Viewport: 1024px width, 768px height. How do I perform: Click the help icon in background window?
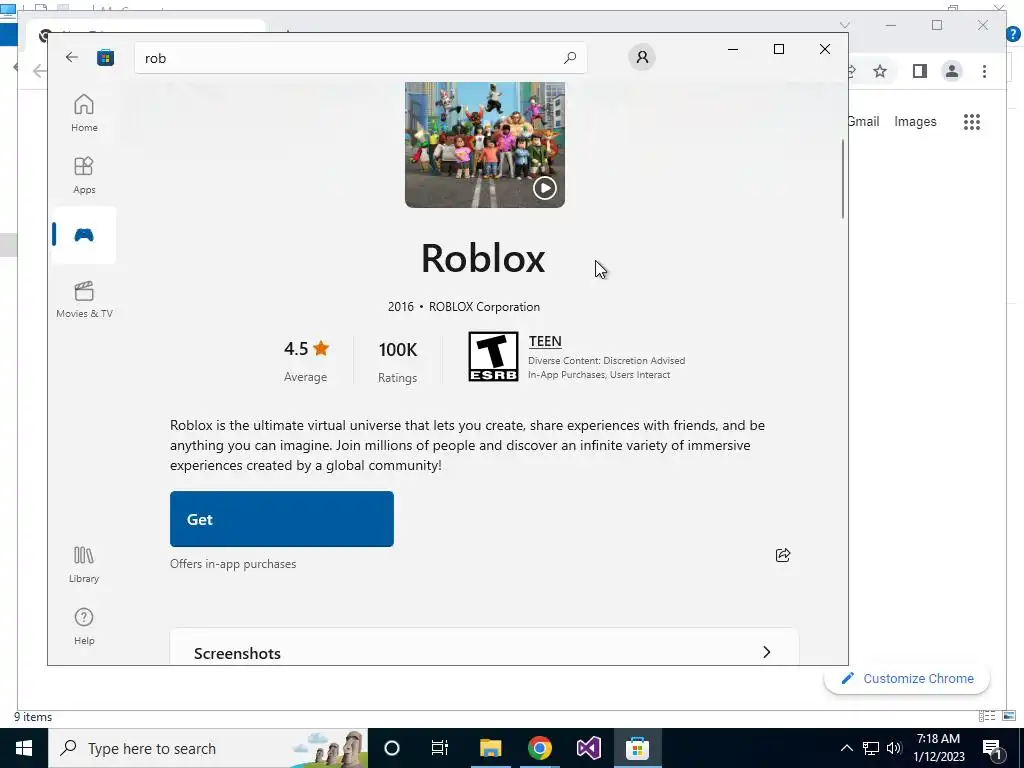pos(1014,34)
